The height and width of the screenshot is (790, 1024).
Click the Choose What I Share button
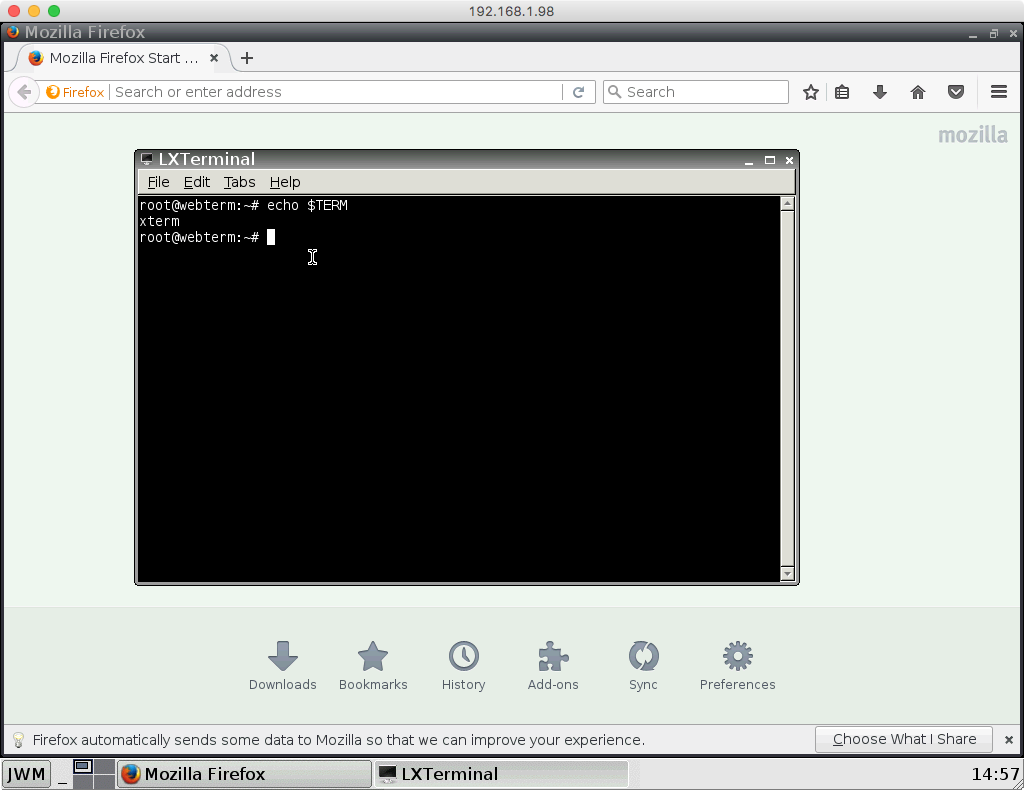click(x=903, y=739)
